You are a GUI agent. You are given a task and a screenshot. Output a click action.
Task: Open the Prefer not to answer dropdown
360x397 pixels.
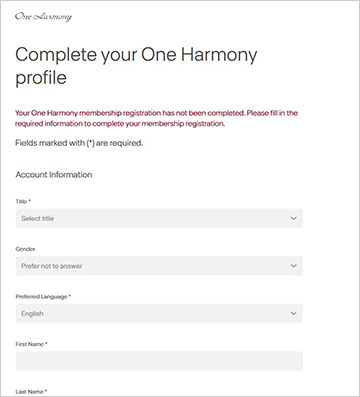[x=159, y=266]
